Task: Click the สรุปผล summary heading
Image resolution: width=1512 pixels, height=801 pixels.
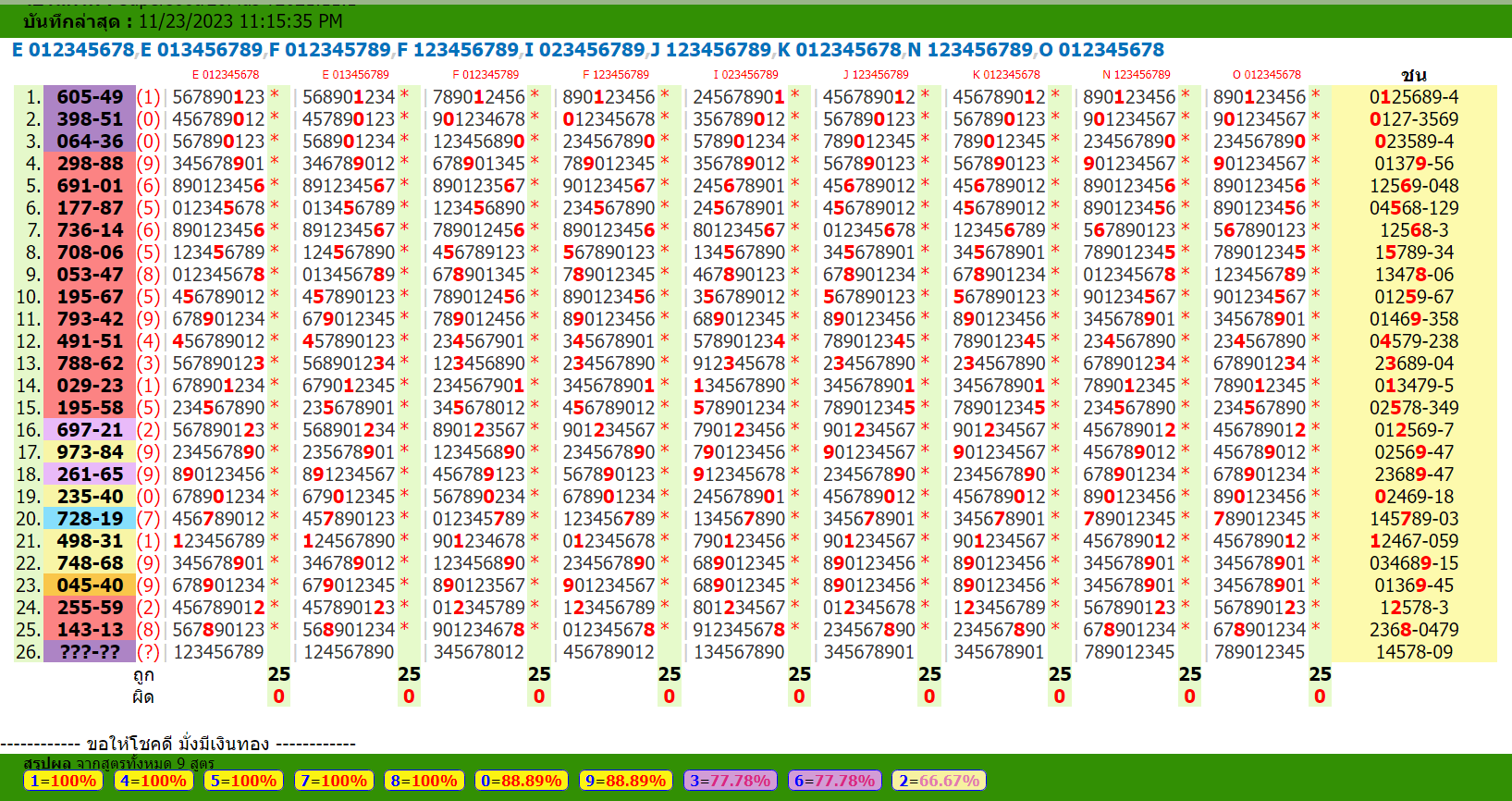Action: (x=46, y=763)
